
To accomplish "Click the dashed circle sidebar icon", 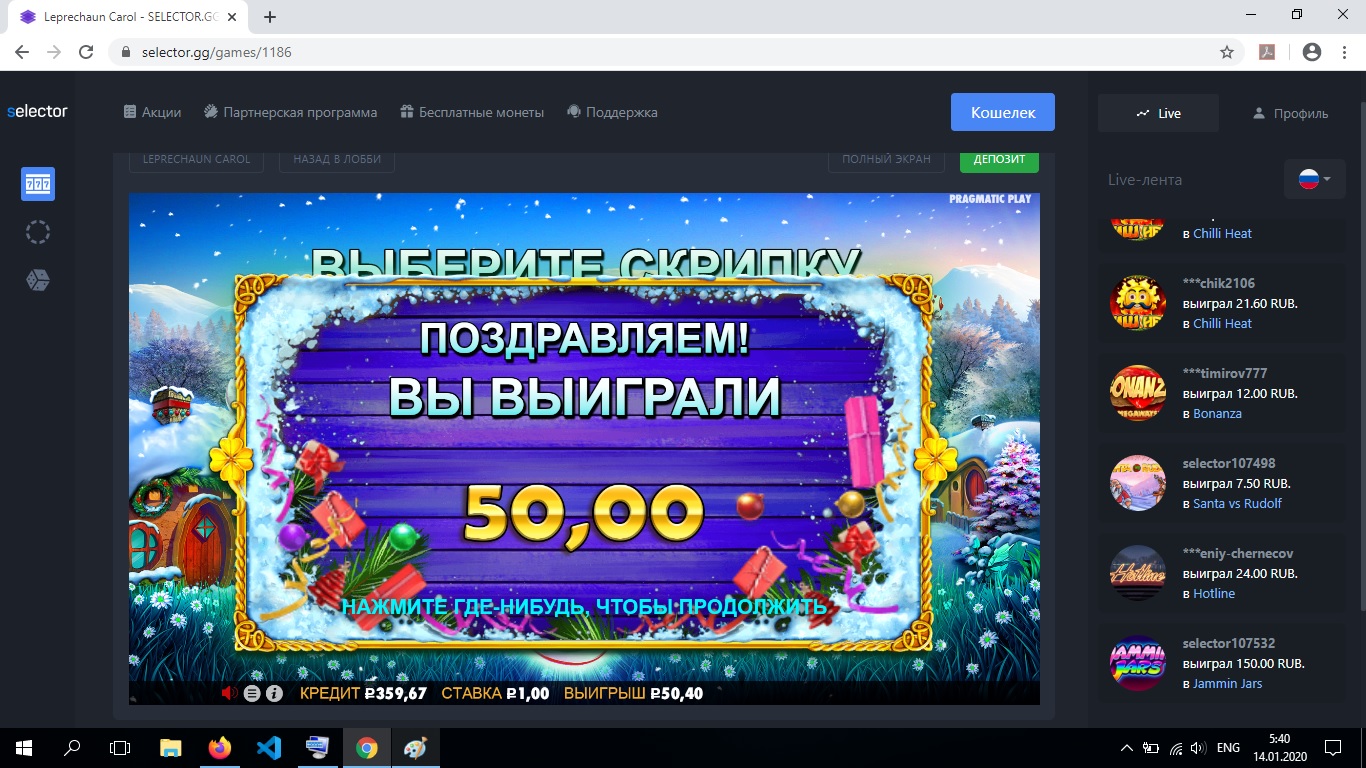I will [x=38, y=232].
